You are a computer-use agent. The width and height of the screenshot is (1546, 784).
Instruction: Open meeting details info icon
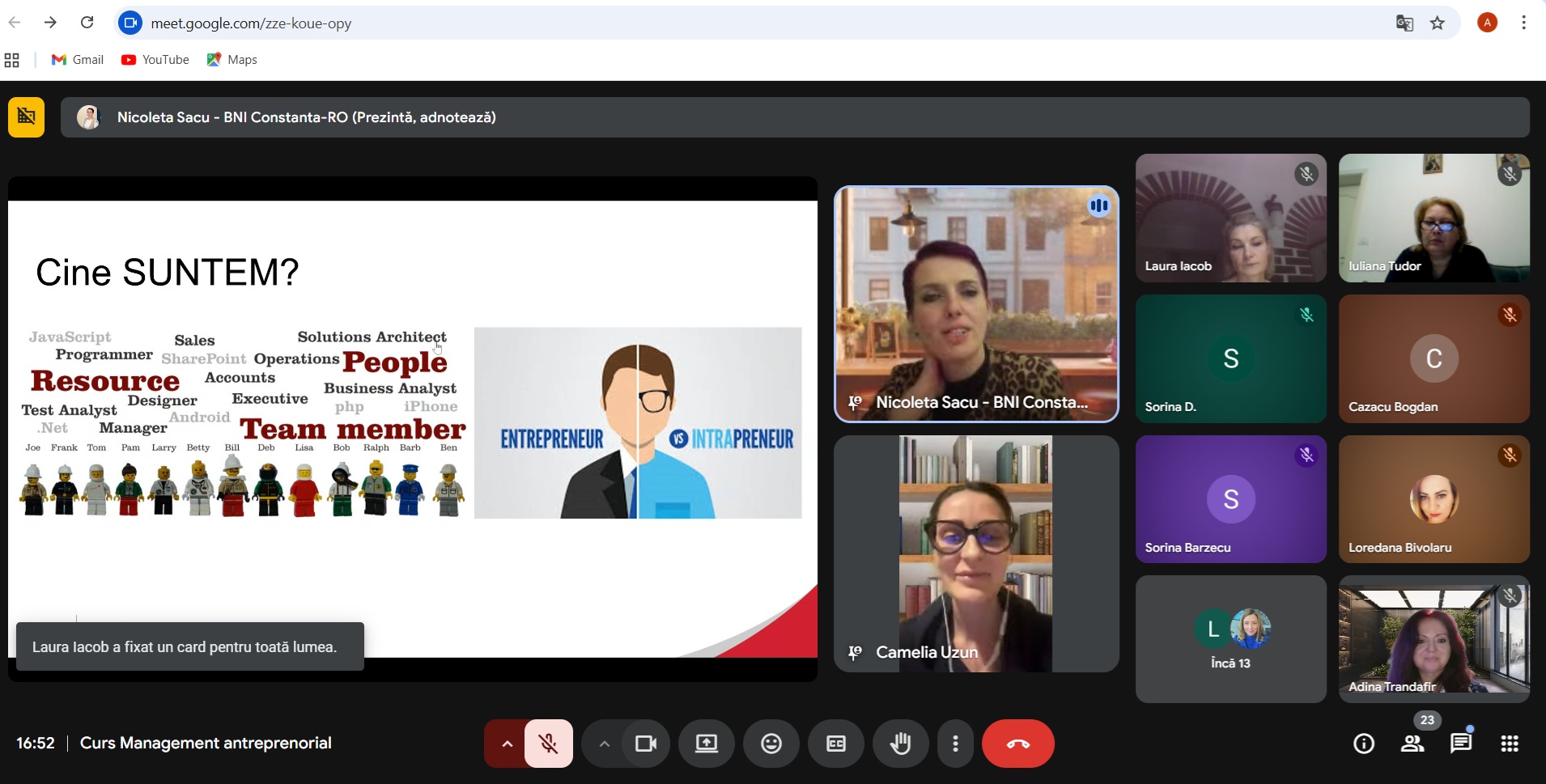[x=1364, y=744]
